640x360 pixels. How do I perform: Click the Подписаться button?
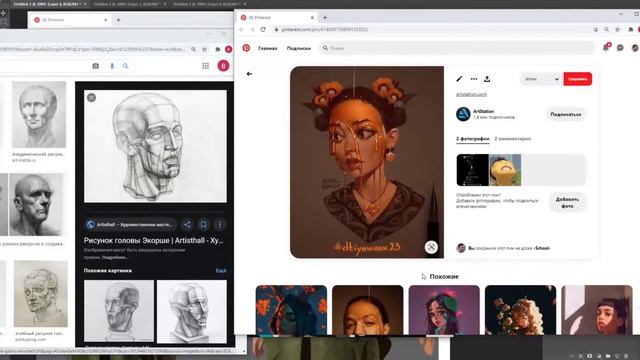coord(566,114)
